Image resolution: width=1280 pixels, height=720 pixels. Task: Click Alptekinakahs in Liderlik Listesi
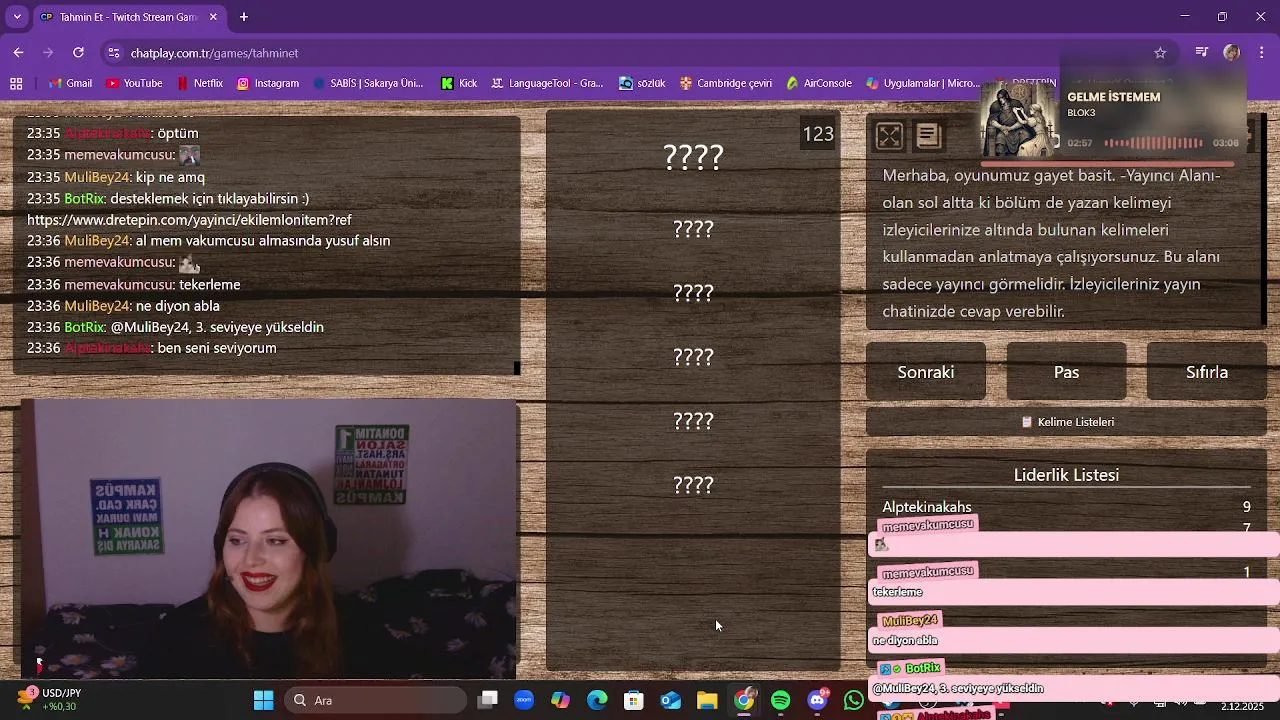[x=927, y=507]
